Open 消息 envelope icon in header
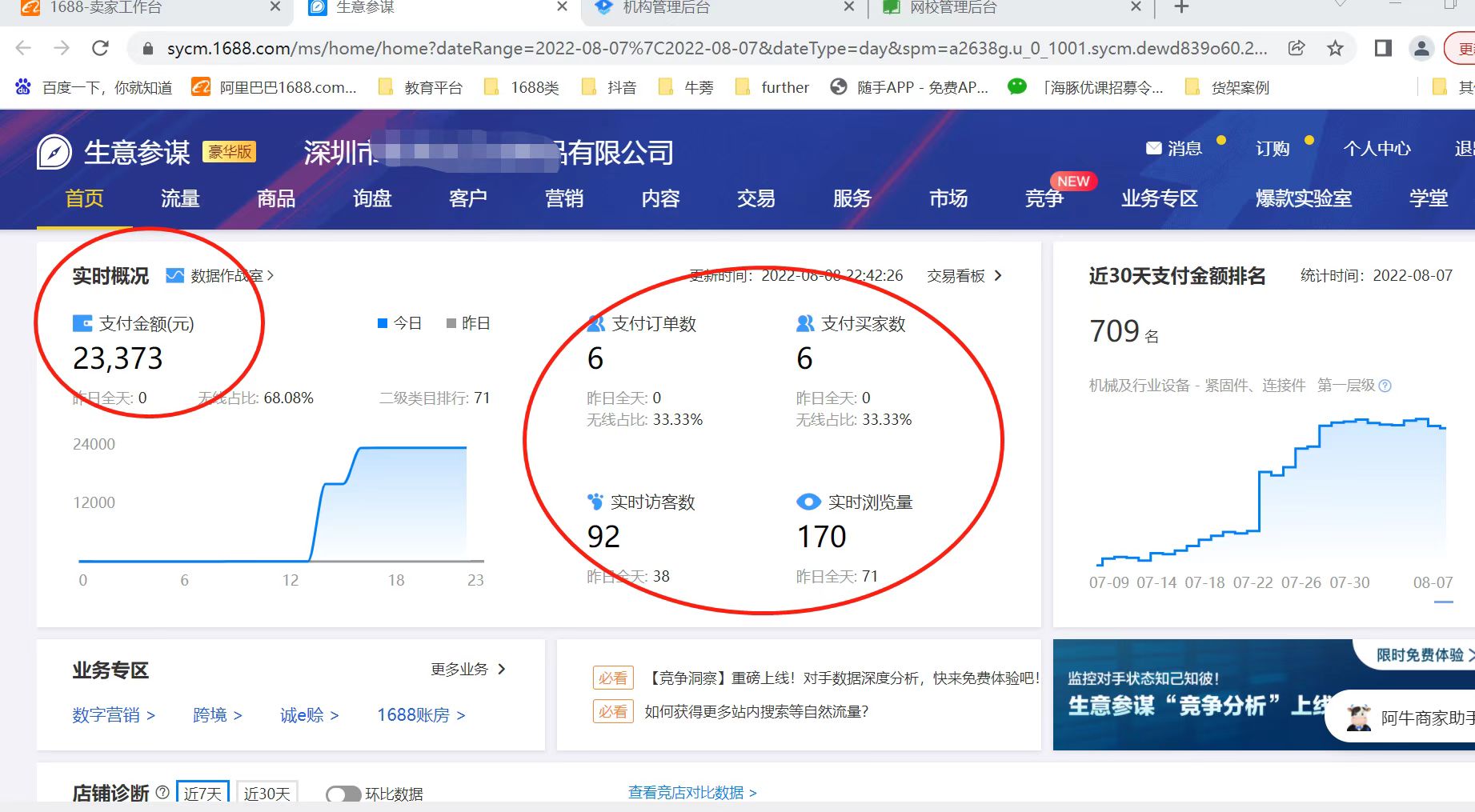 coord(1153,148)
